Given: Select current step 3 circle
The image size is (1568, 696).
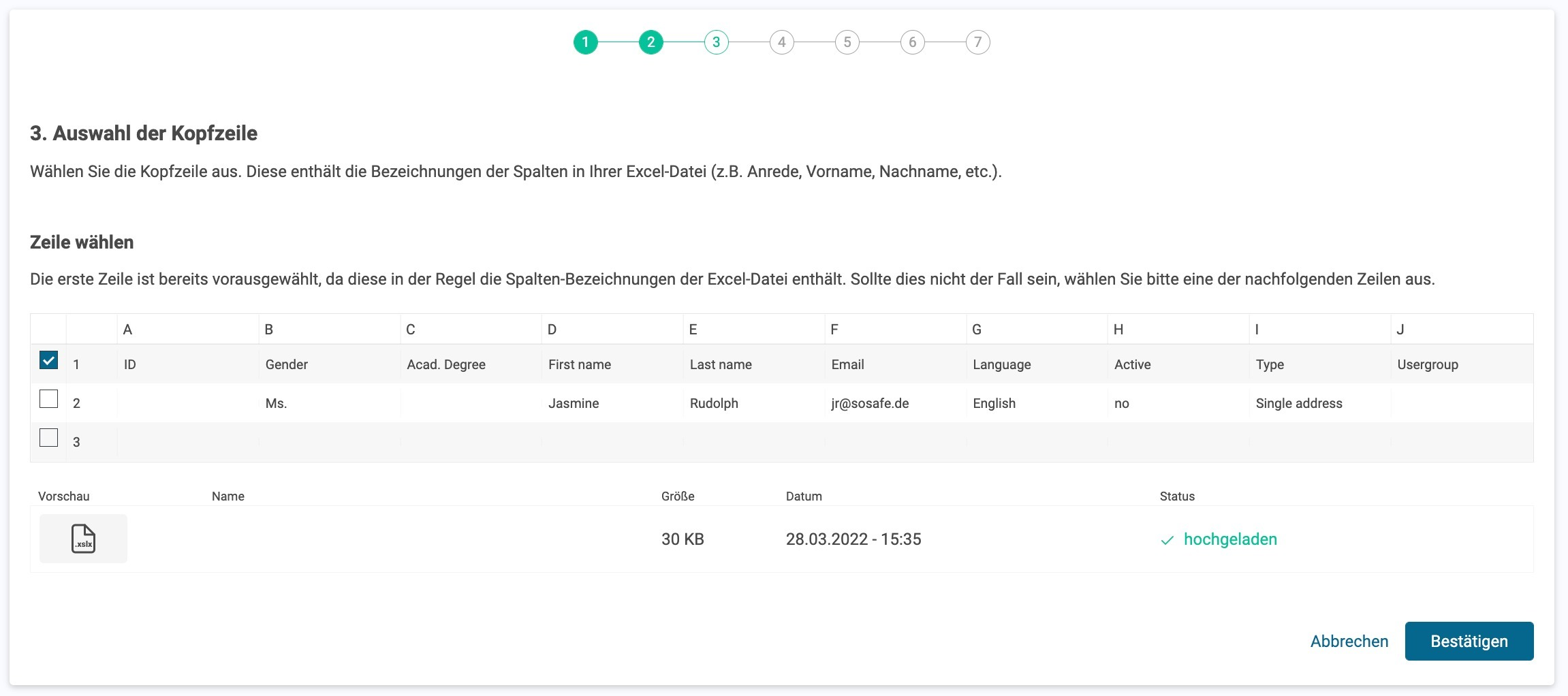Looking at the screenshot, I should [716, 42].
